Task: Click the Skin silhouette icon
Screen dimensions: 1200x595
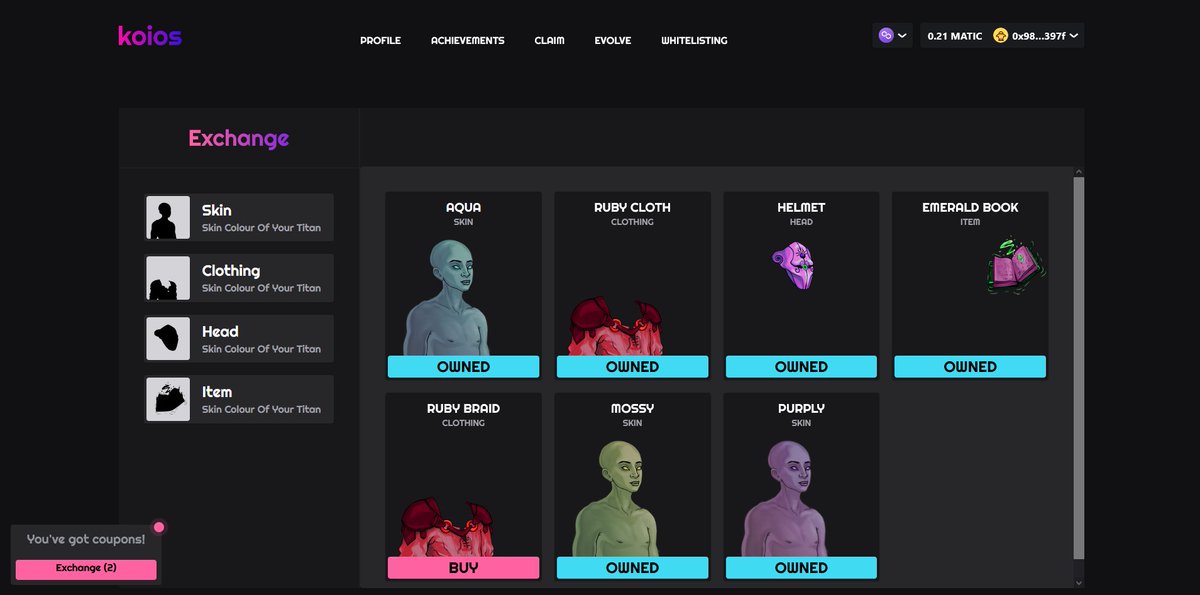Action: tap(168, 217)
